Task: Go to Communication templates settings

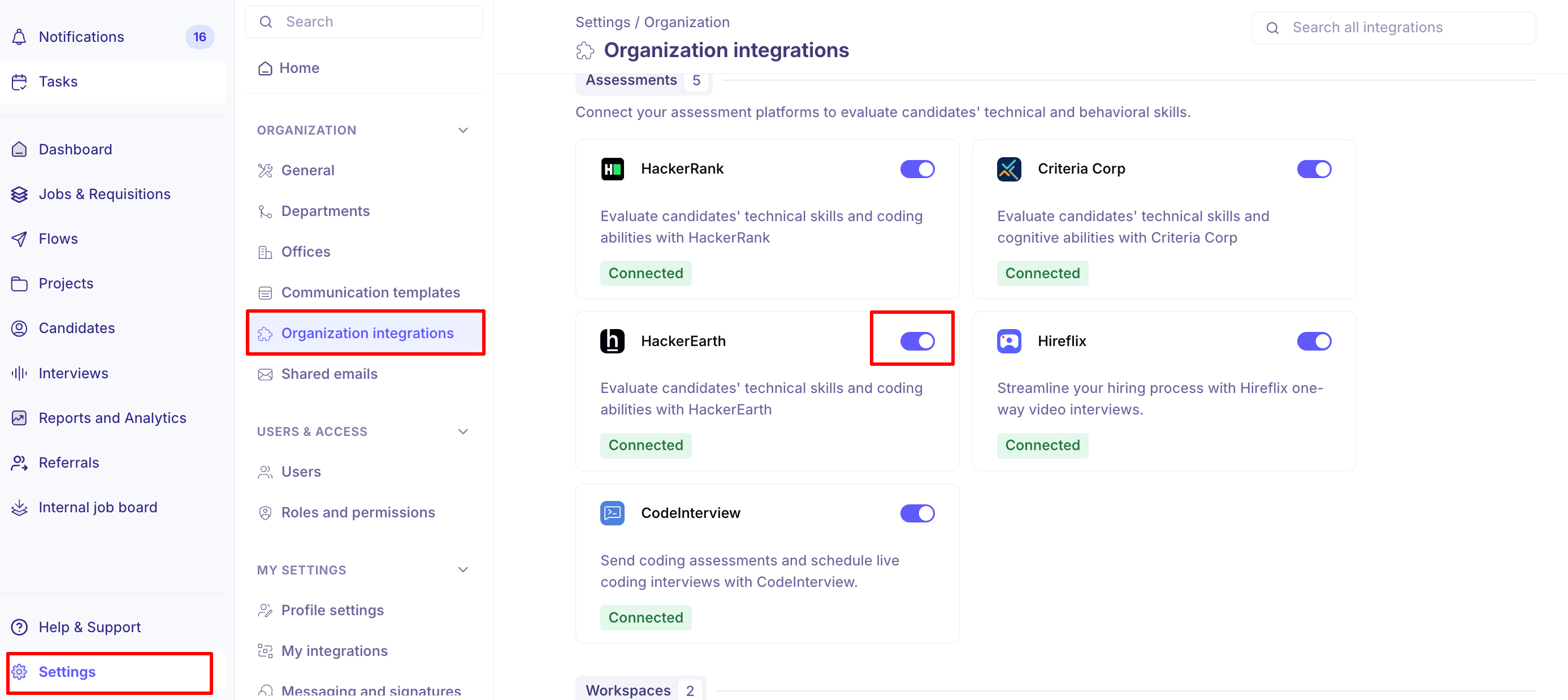Action: [x=365, y=293]
